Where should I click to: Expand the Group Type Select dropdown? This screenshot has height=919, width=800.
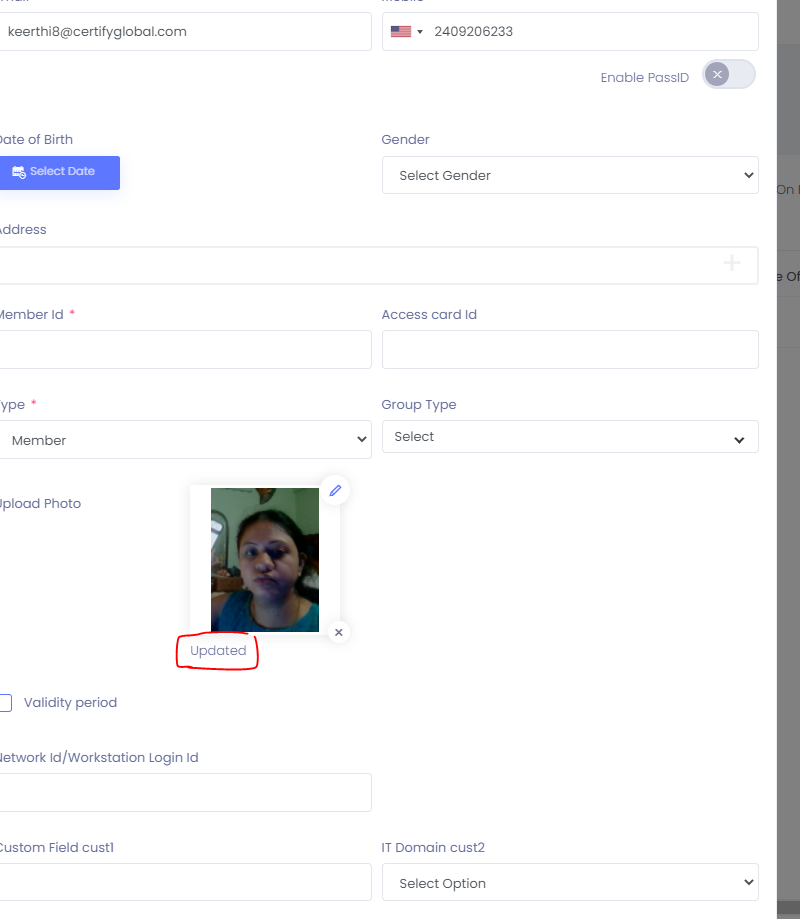(570, 437)
